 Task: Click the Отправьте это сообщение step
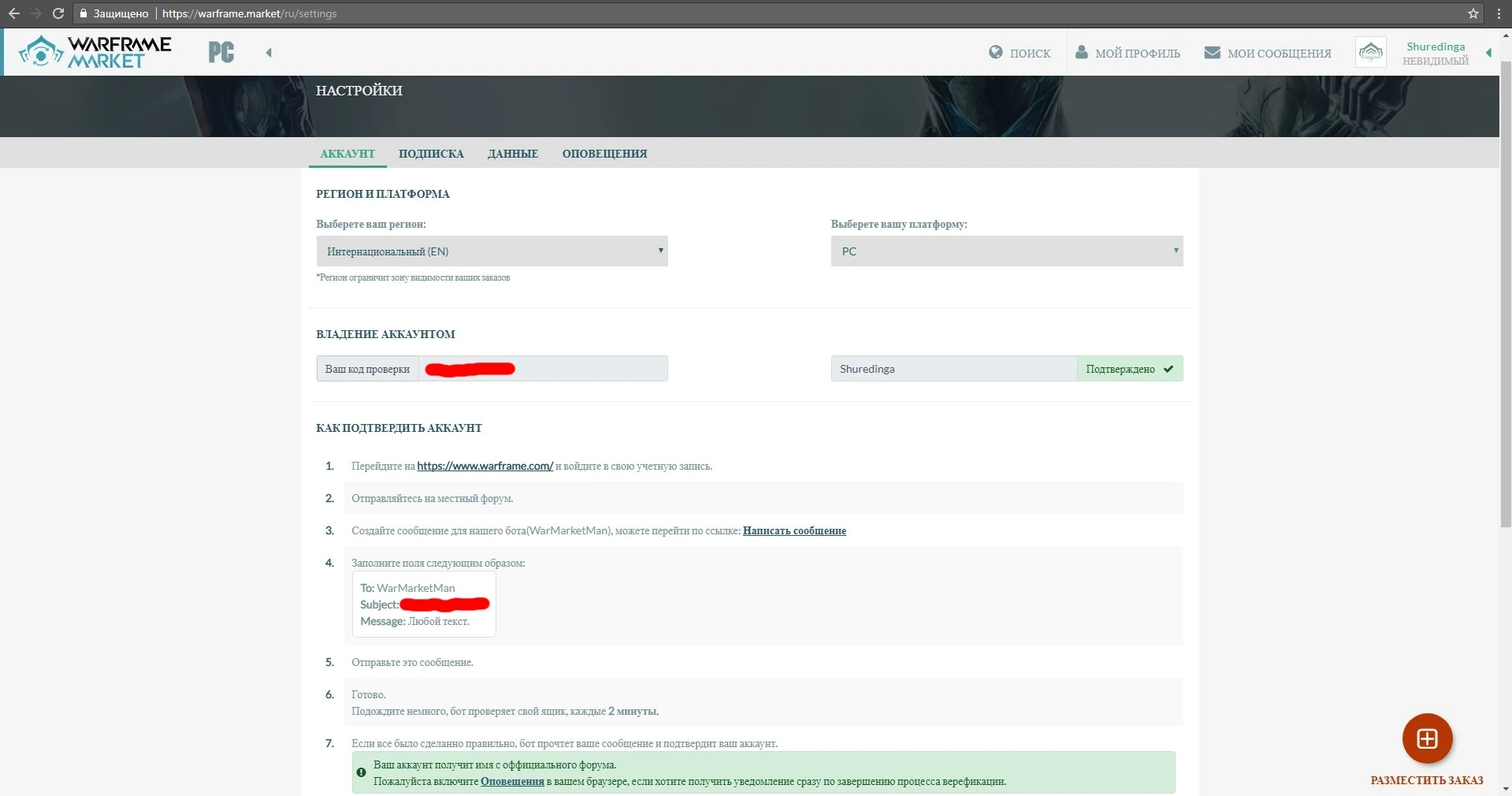(x=412, y=662)
